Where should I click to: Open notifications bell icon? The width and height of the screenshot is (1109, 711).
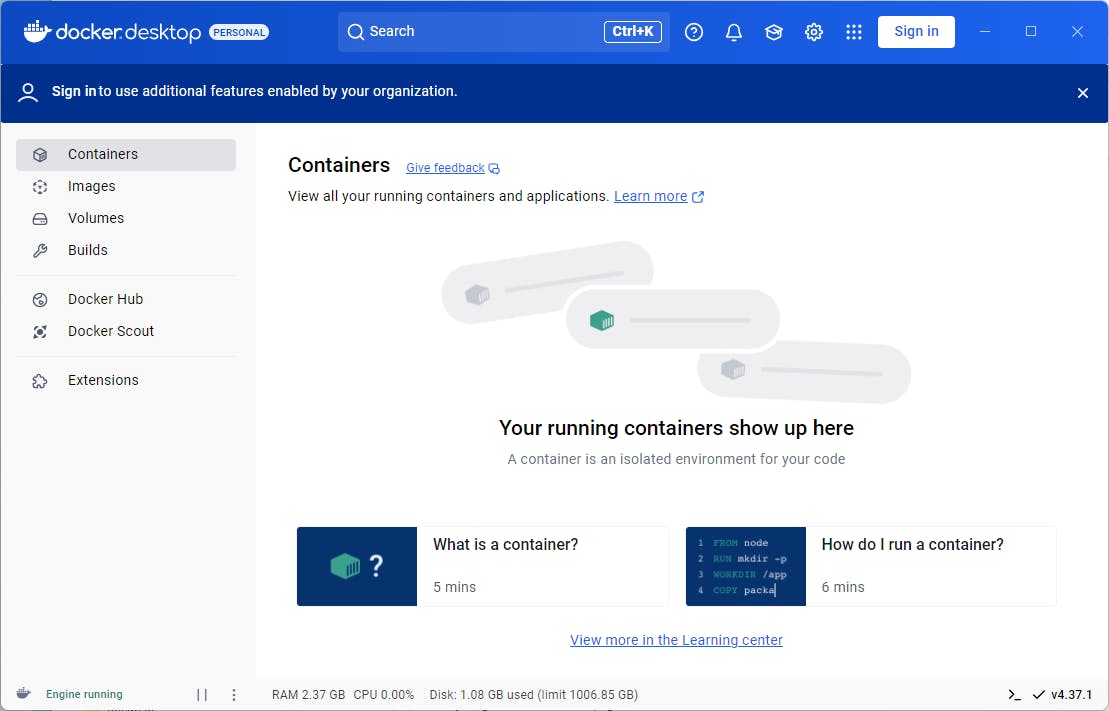734,32
